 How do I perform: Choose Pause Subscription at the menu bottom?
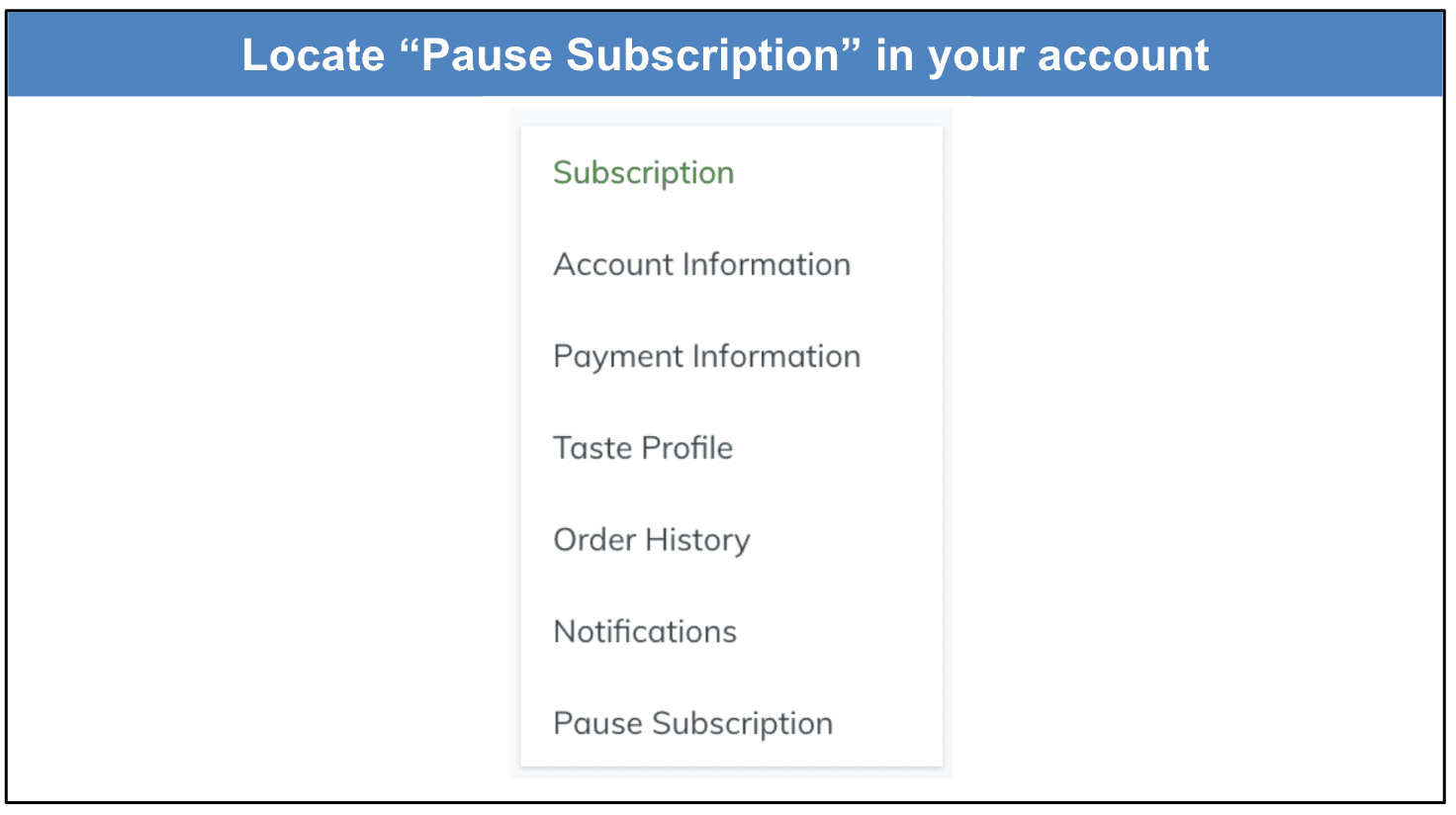(692, 723)
